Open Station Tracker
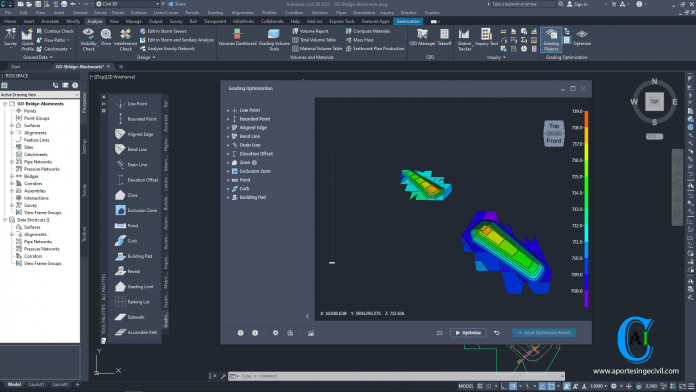The image size is (696, 392). pos(464,40)
